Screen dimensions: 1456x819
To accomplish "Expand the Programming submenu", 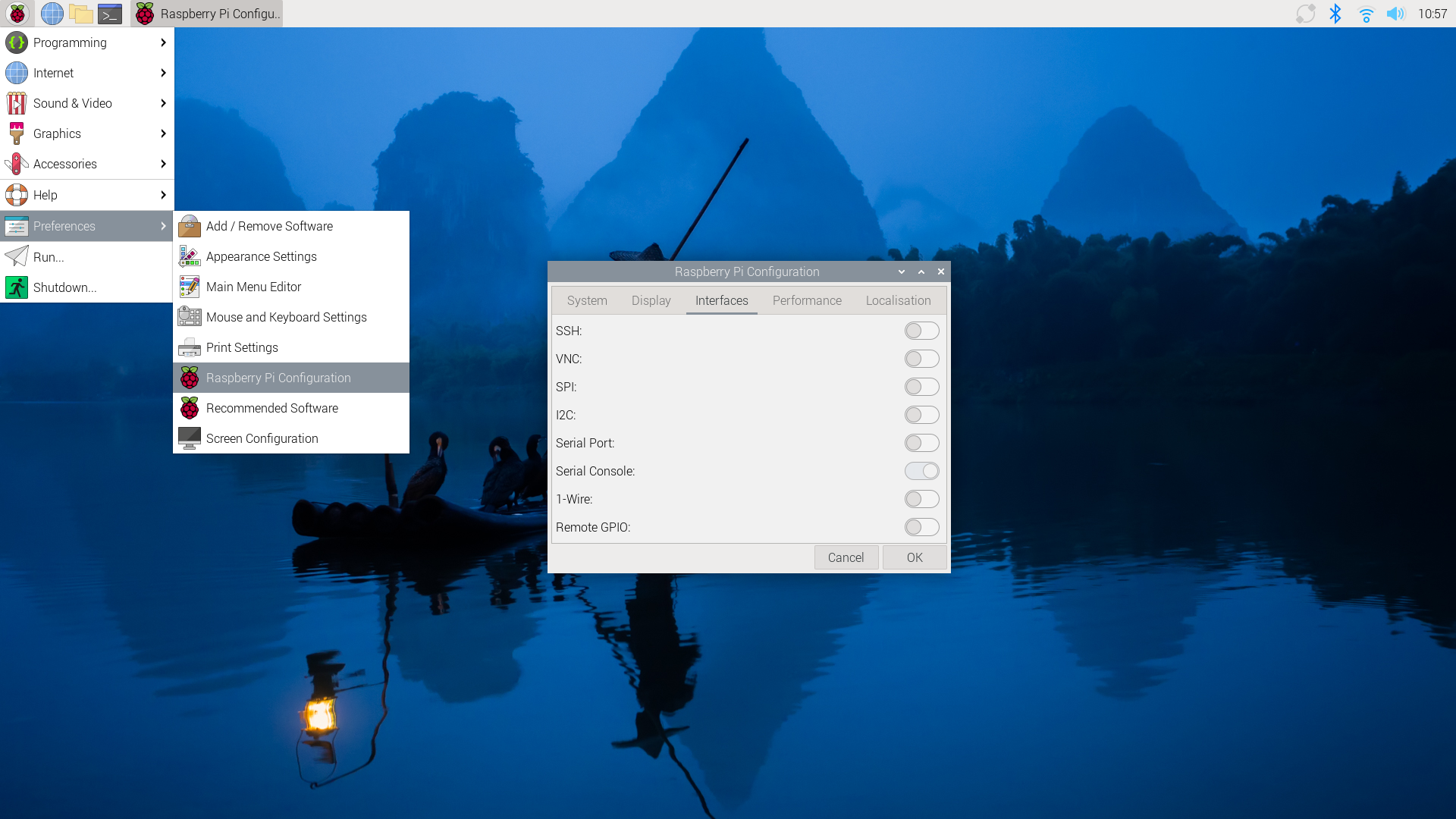I will (x=87, y=42).
